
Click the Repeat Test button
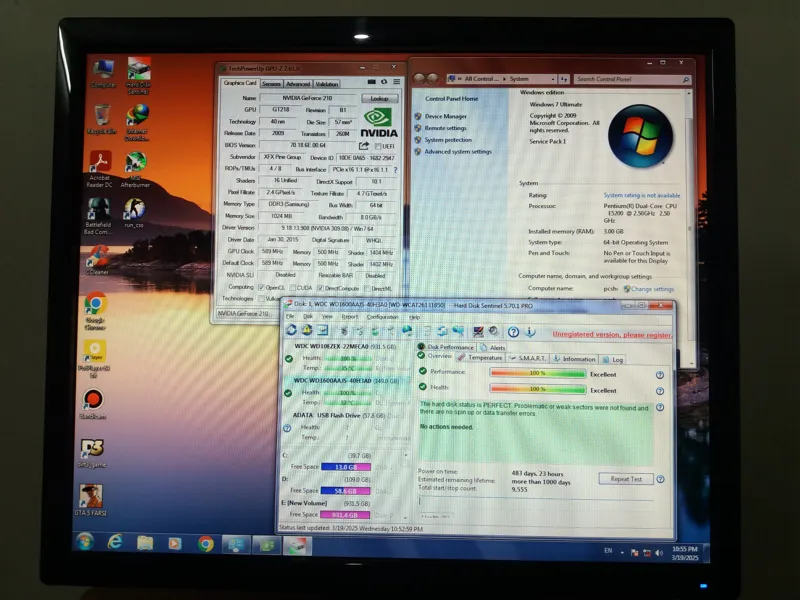click(626, 479)
